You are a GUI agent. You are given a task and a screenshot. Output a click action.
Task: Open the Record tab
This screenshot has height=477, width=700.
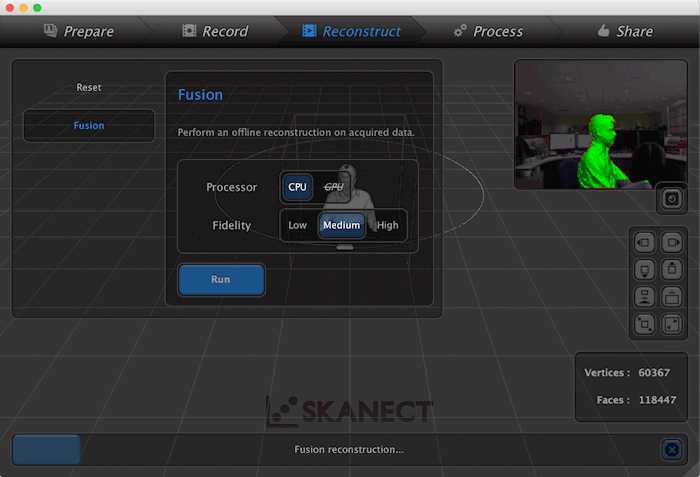[x=215, y=31]
